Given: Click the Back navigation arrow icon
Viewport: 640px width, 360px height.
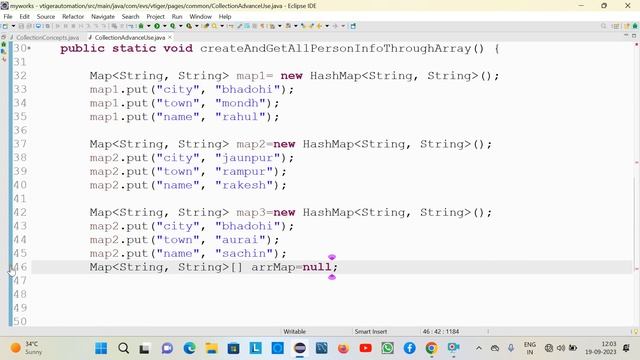Looking at the screenshot, I should pyautogui.click(x=320, y=26).
